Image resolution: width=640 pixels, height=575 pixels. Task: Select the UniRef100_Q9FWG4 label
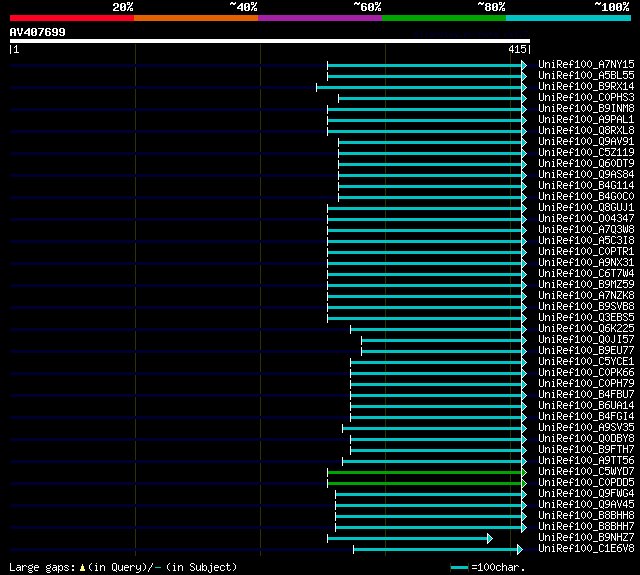tap(586, 494)
